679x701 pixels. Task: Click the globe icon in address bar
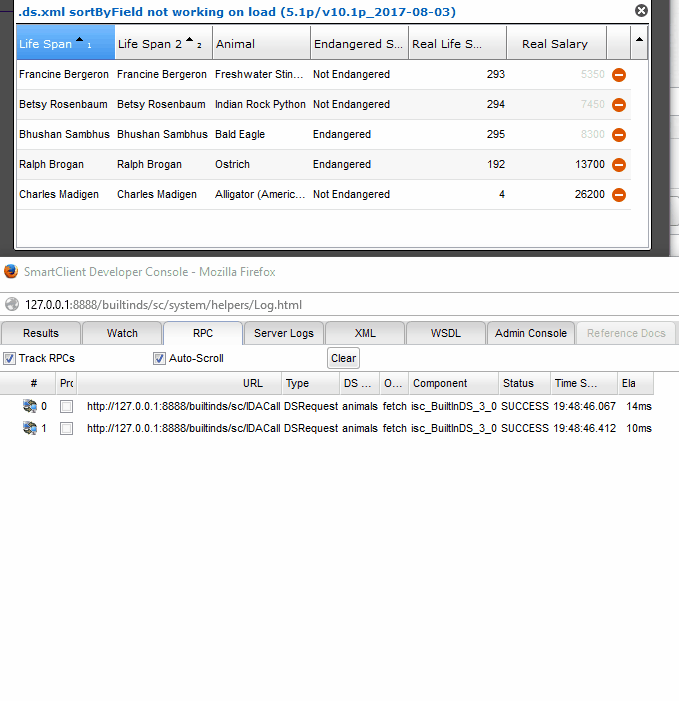click(11, 305)
